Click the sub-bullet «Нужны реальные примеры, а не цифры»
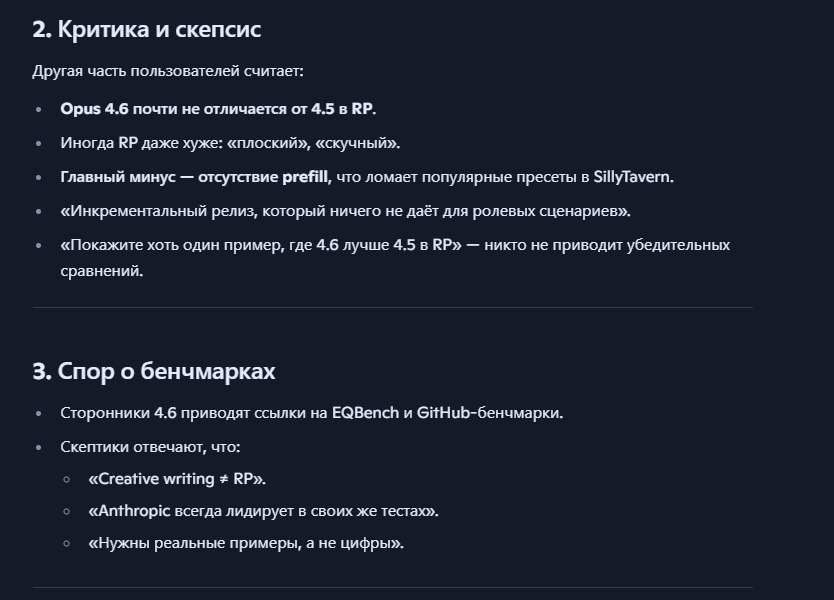The image size is (834, 600). 246,543
